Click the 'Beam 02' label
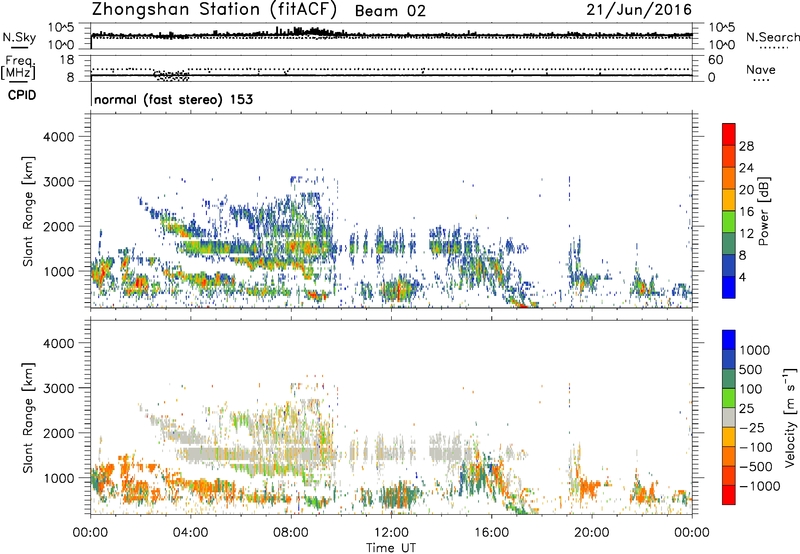The height and width of the screenshot is (554, 800). (x=390, y=11)
